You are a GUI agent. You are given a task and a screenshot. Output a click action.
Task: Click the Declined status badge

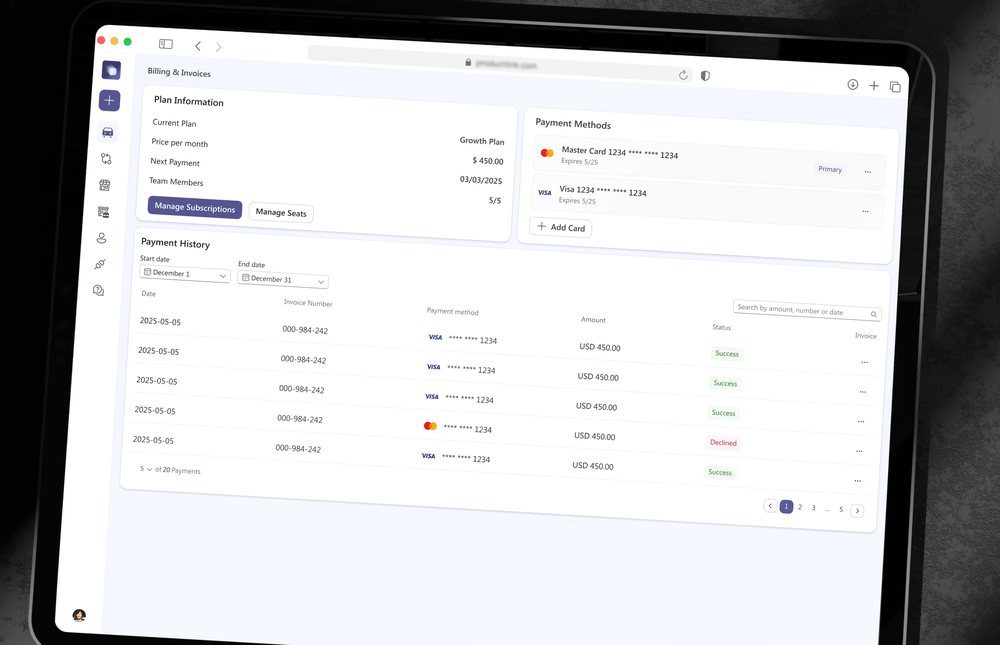click(x=723, y=443)
